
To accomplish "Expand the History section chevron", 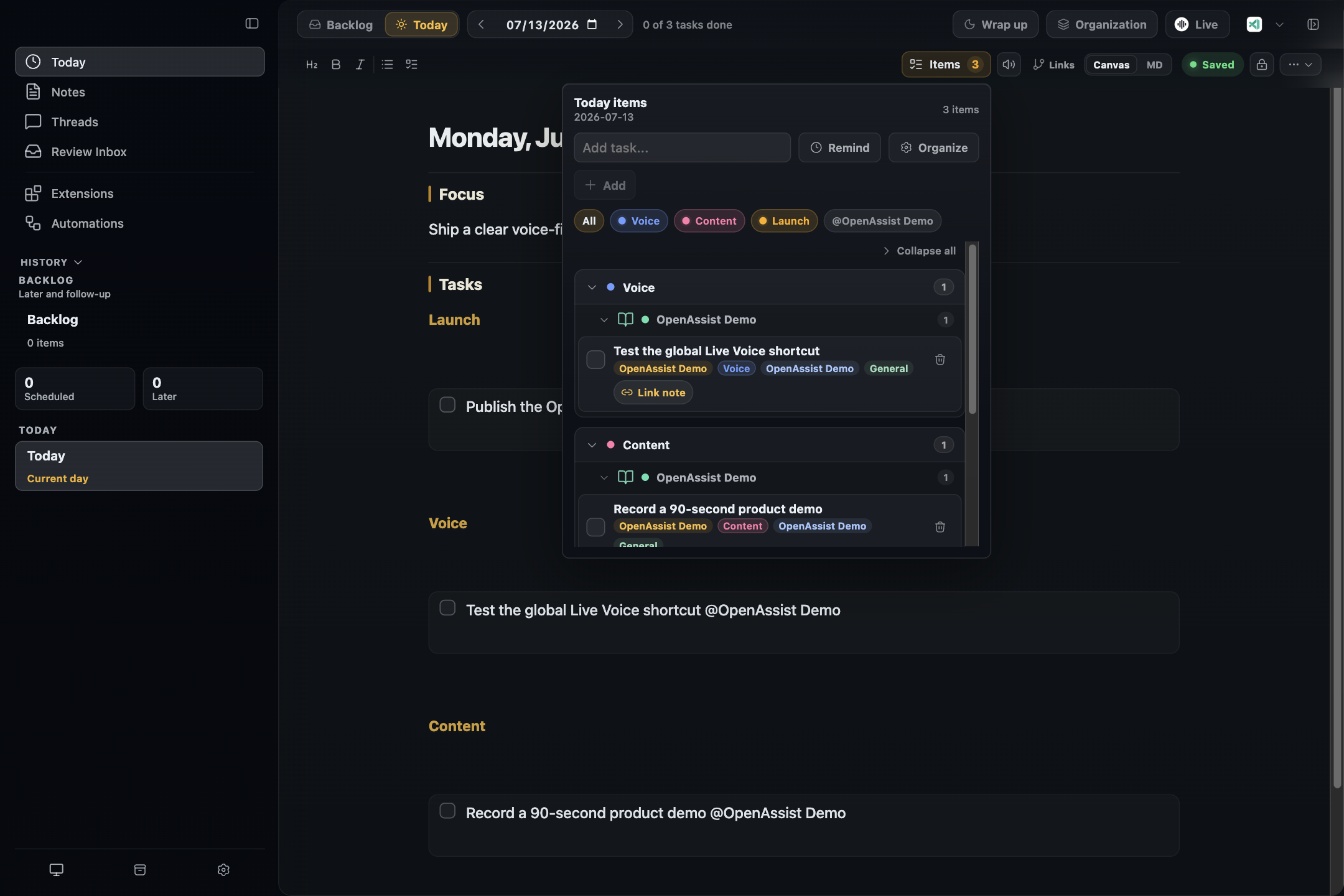I will (x=78, y=263).
